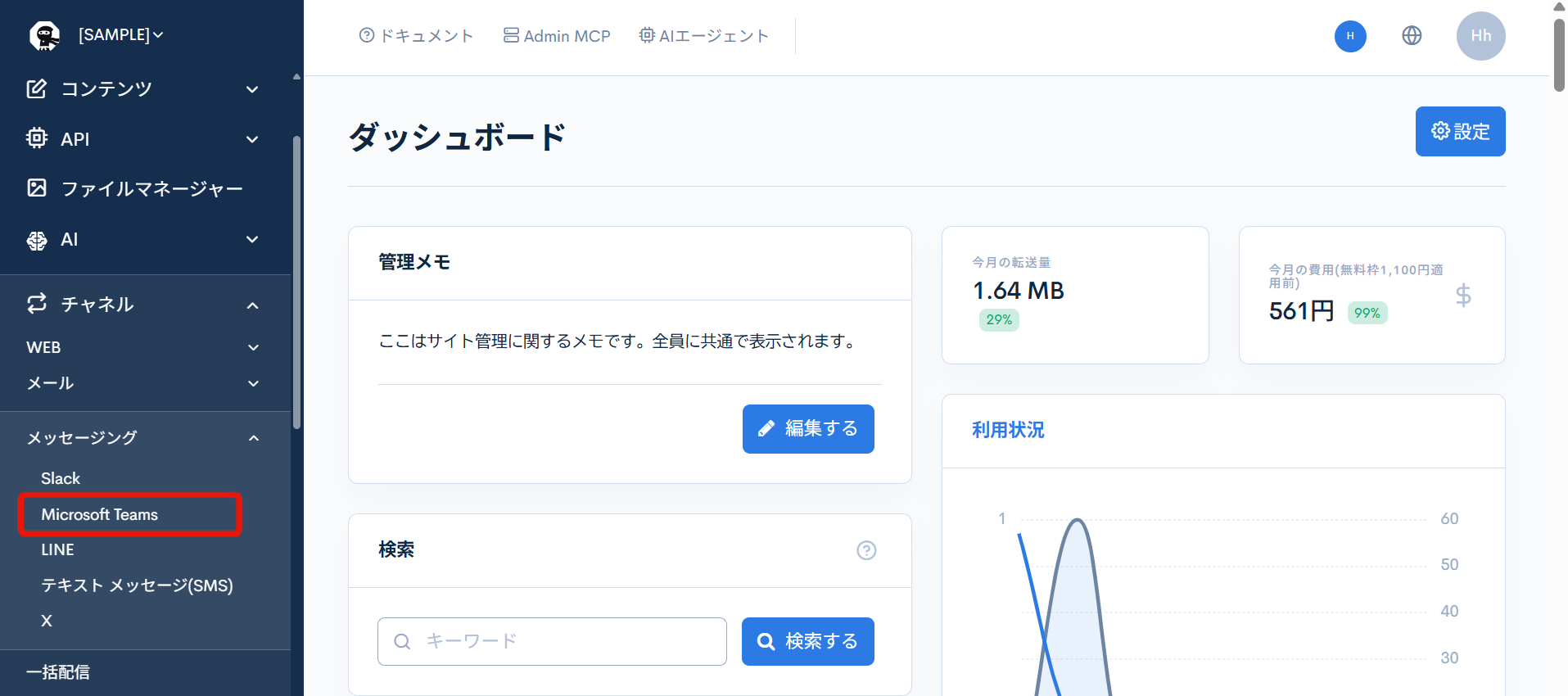Click the help icon in 検索 card
The height and width of the screenshot is (696, 1568).
pos(866,550)
